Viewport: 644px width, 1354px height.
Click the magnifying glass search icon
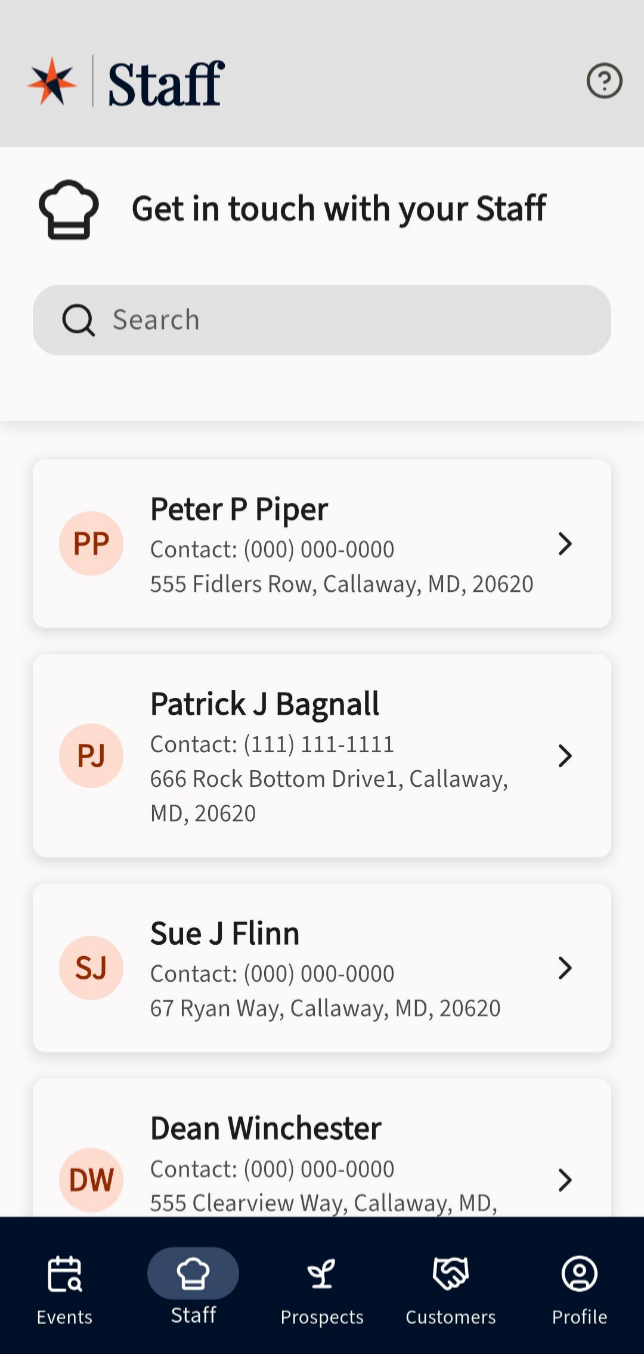pyautogui.click(x=78, y=320)
